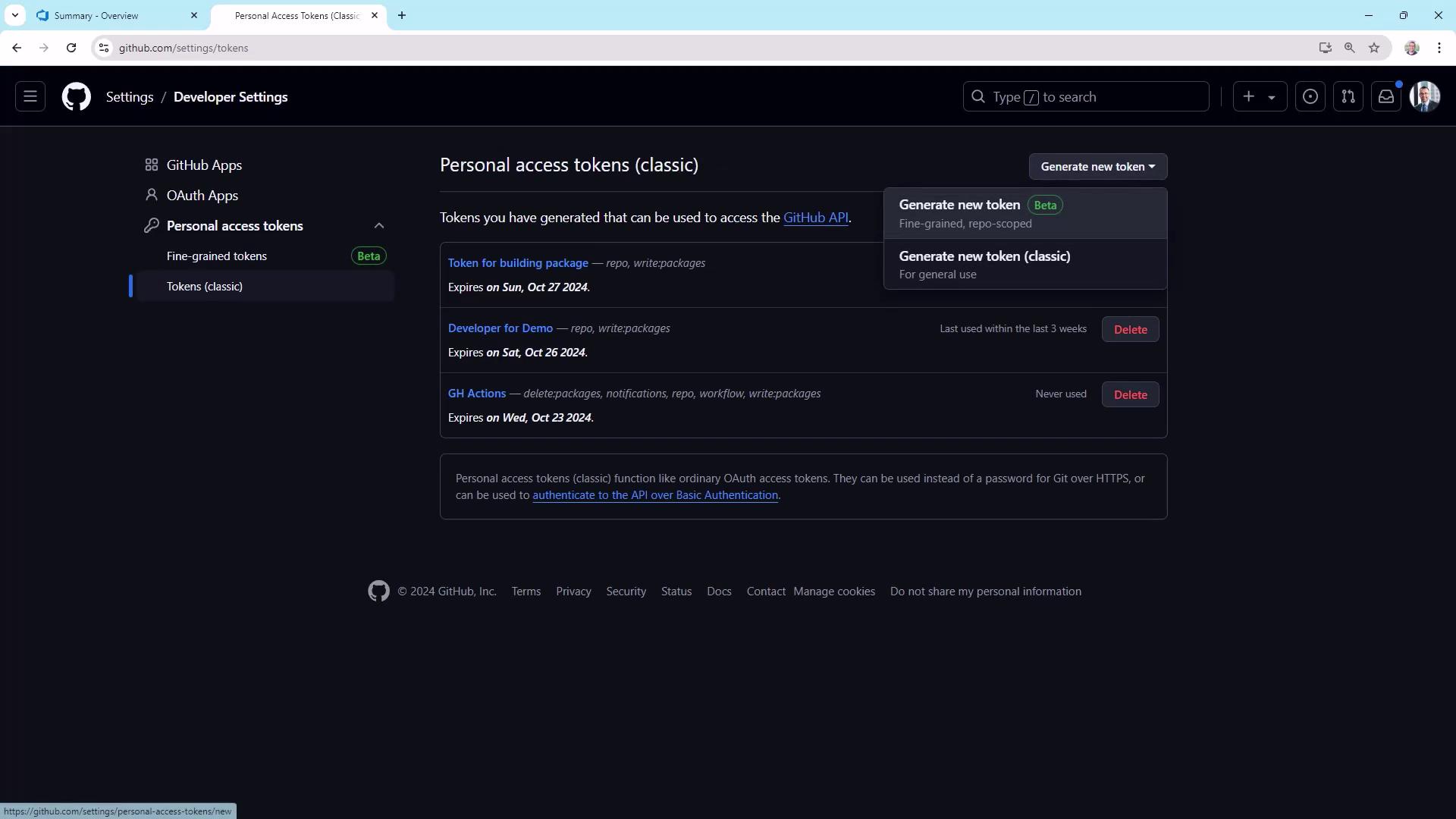Image resolution: width=1456 pixels, height=819 pixels.
Task: Select Generate new token (classic) option
Action: (984, 256)
